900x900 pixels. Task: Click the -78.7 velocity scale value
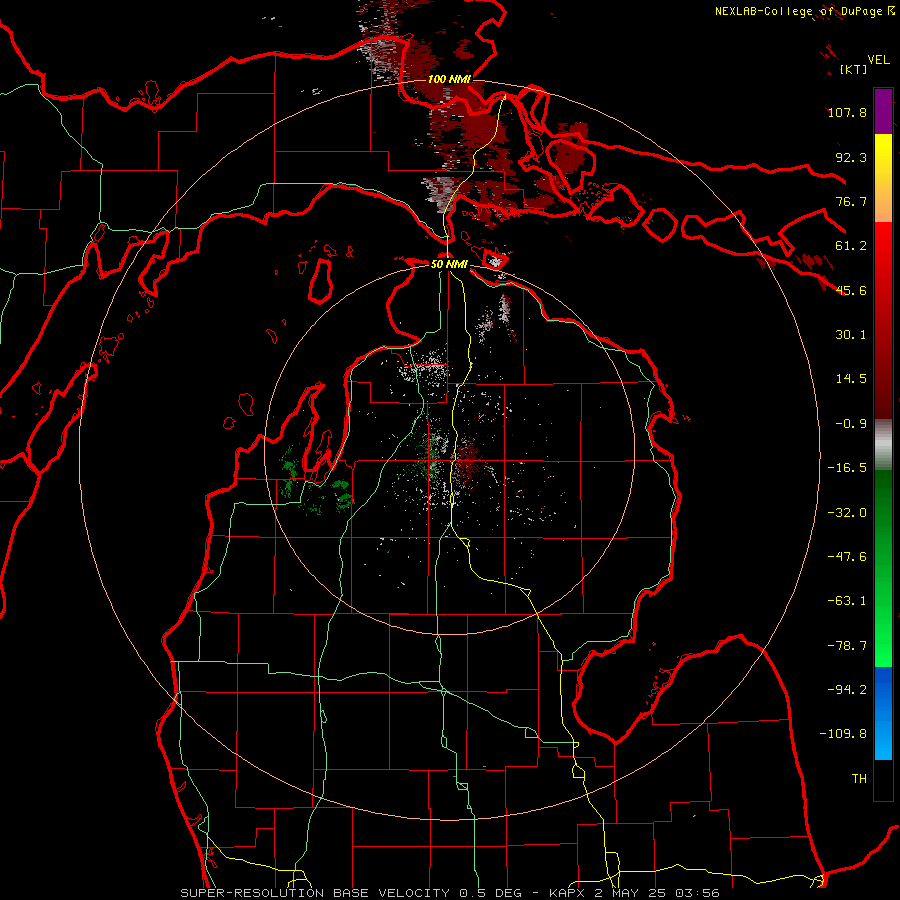(847, 646)
